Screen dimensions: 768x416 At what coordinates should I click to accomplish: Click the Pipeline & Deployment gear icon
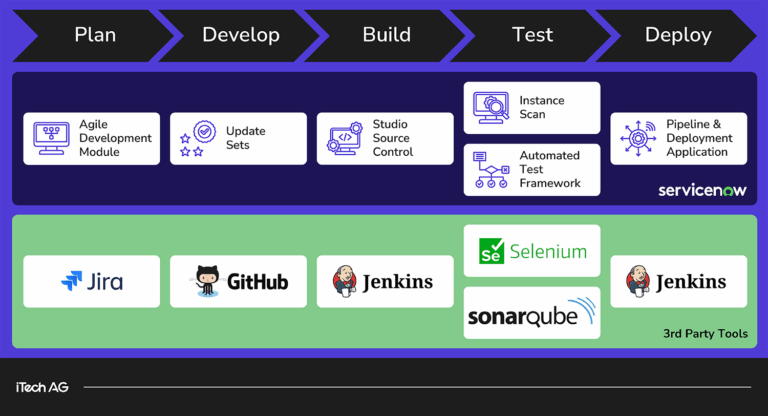(x=638, y=139)
